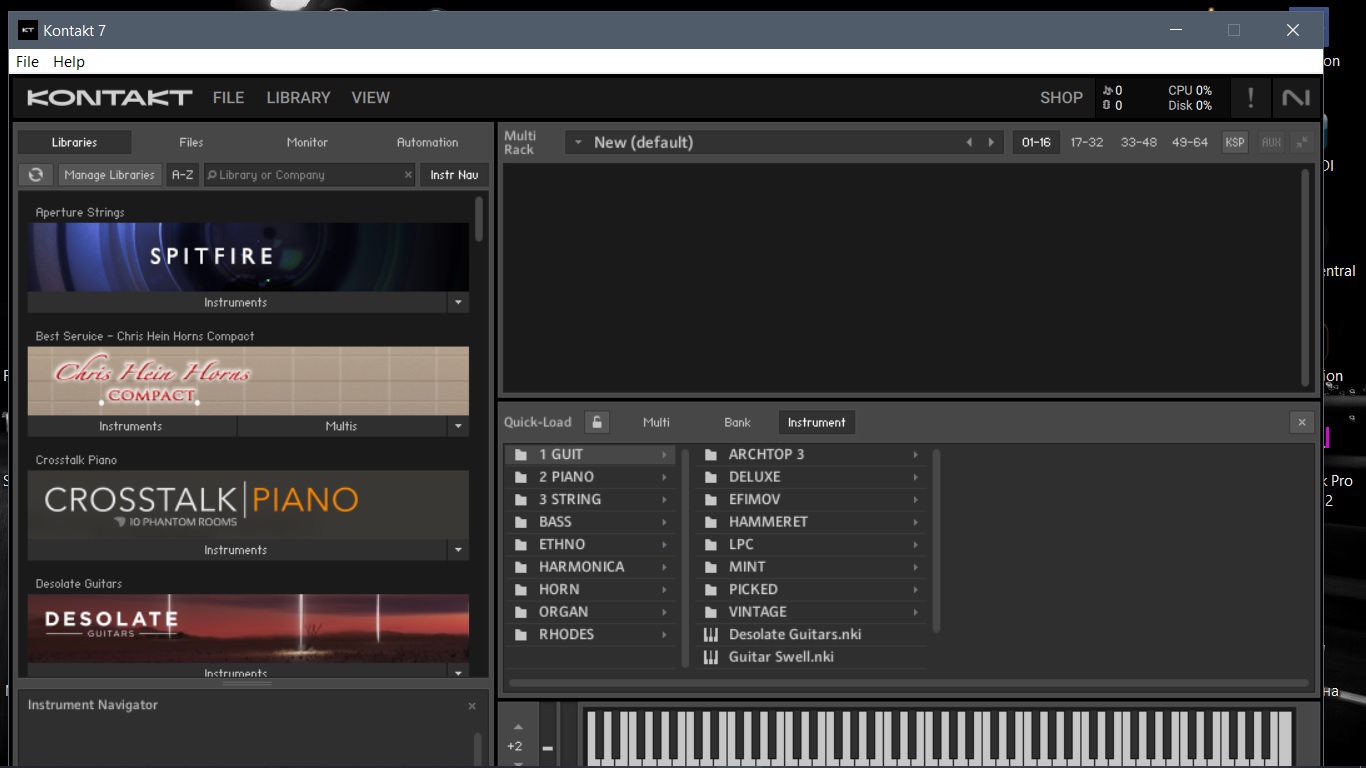
Task: Select the Bank tab in Quick-Load
Action: tap(737, 422)
